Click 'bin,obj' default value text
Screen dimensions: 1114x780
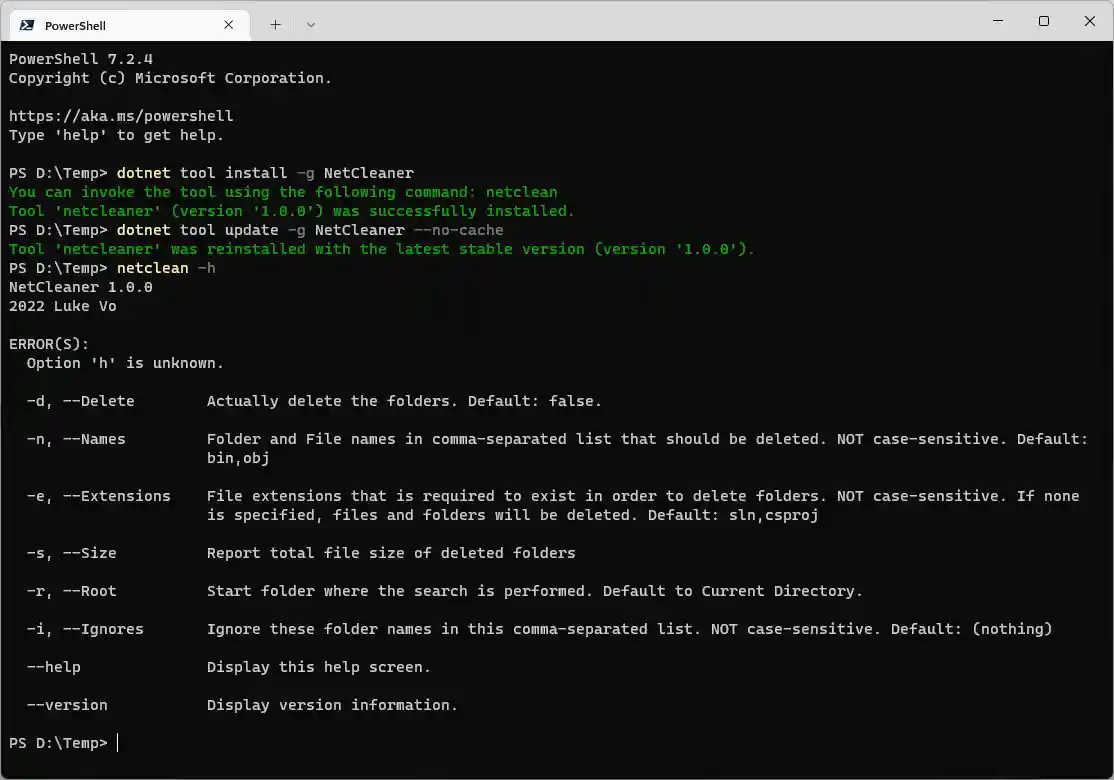click(238, 458)
